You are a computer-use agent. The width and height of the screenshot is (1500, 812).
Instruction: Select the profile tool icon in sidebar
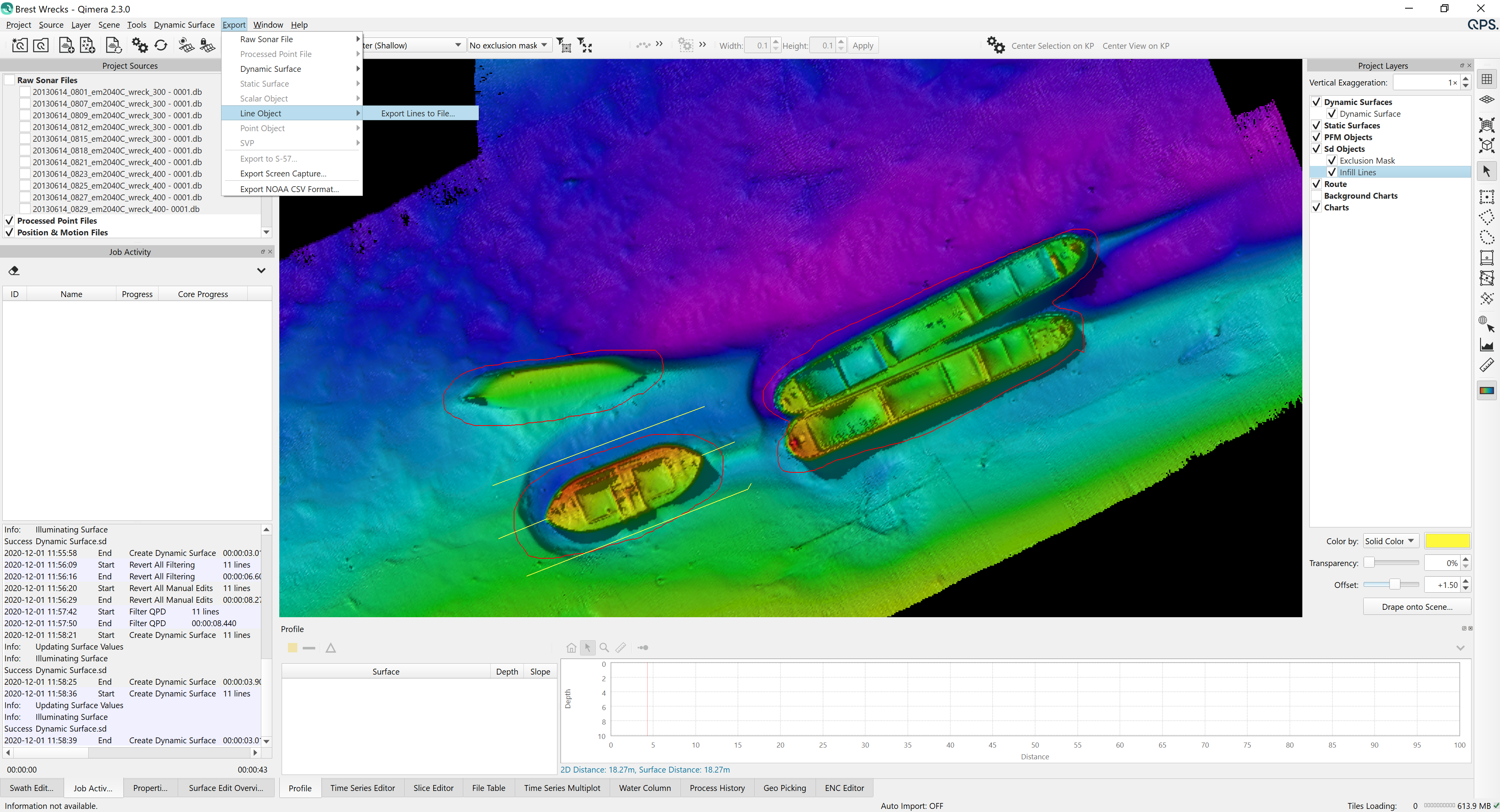(1487, 345)
